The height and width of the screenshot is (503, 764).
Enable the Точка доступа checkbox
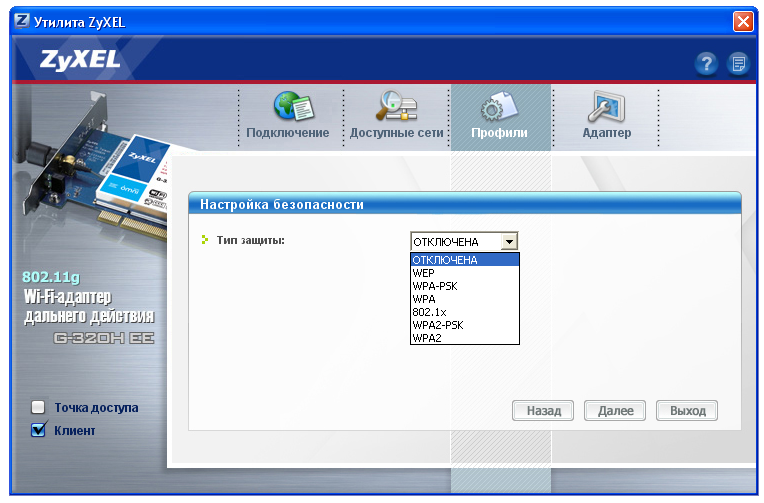tap(38, 407)
